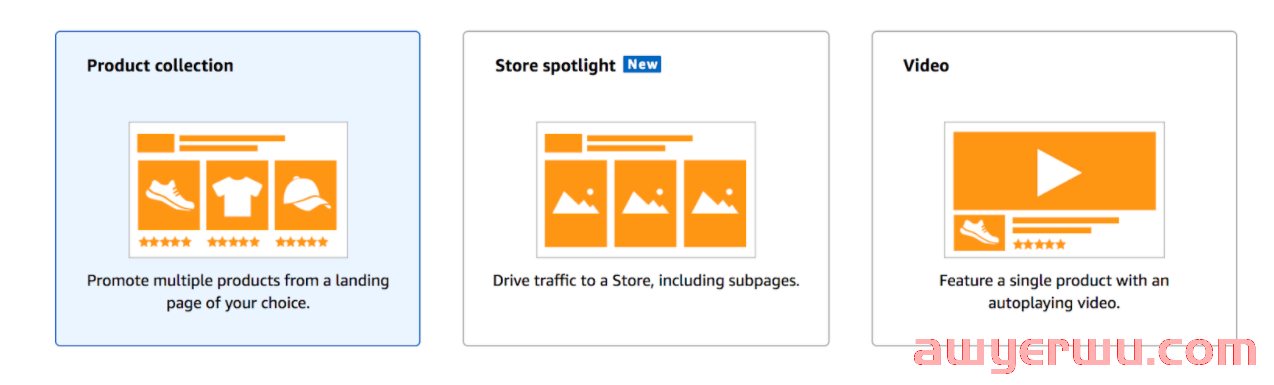Screen dimensions: 1274x385
Task: Pick the Video ad format card
Action: pyautogui.click(x=1054, y=189)
